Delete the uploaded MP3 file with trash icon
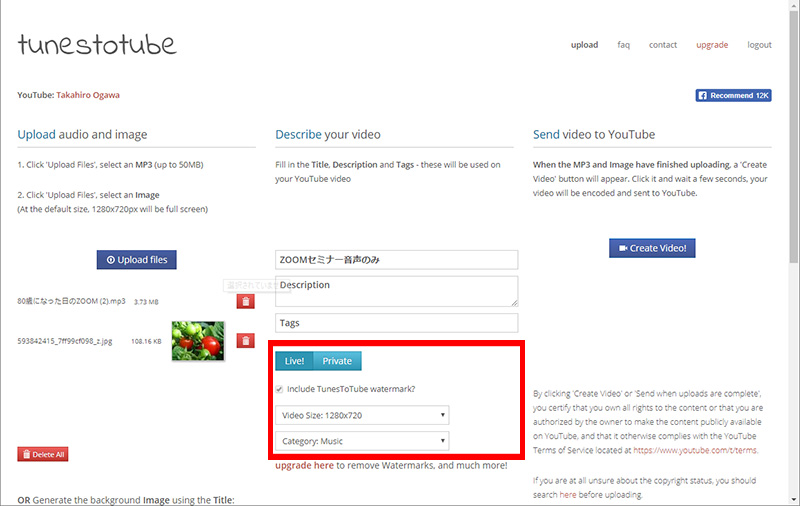This screenshot has height=506, width=800. (x=245, y=301)
